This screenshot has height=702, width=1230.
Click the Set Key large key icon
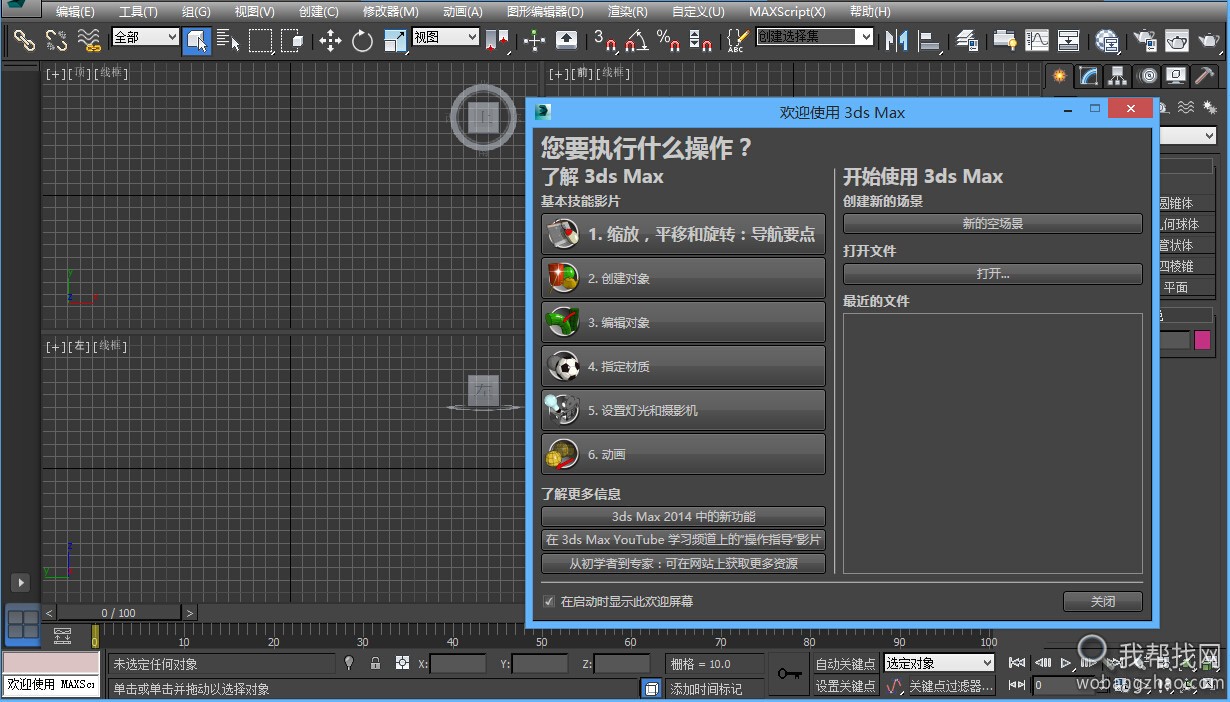click(x=790, y=674)
